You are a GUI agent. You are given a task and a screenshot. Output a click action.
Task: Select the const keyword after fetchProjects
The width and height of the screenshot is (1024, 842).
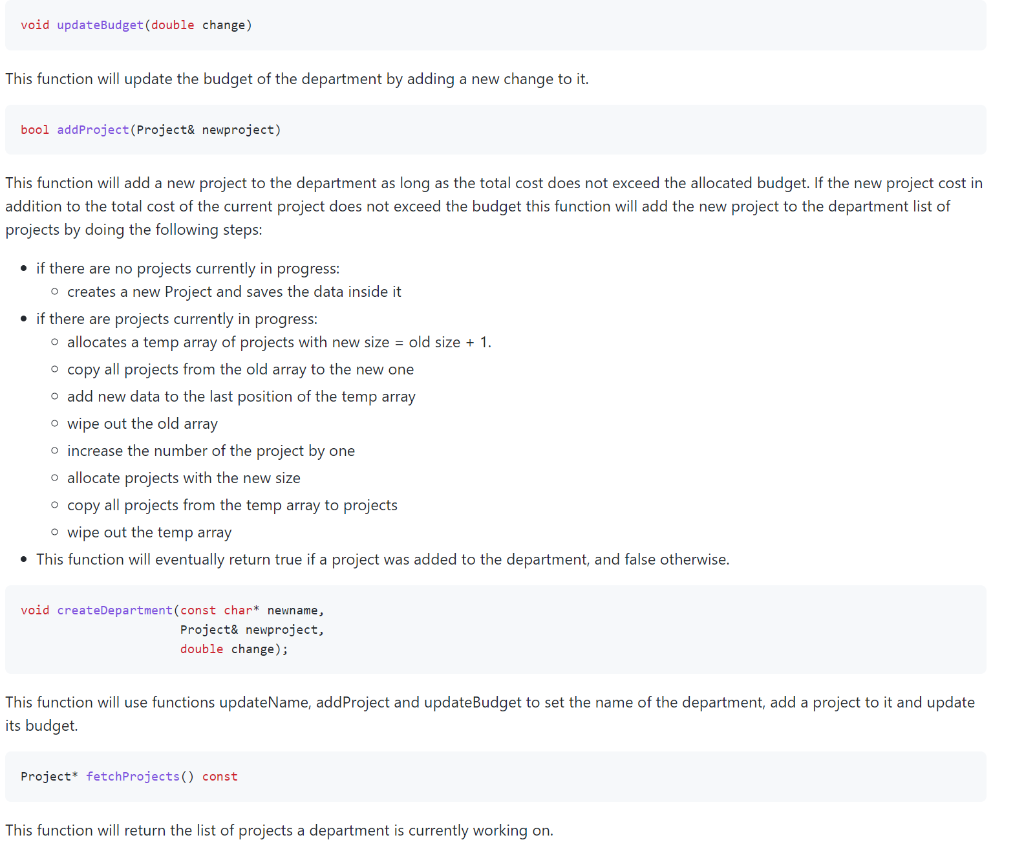coord(220,776)
